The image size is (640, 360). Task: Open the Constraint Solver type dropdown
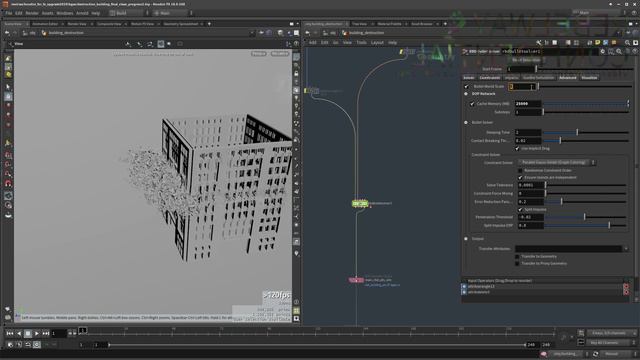click(557, 162)
